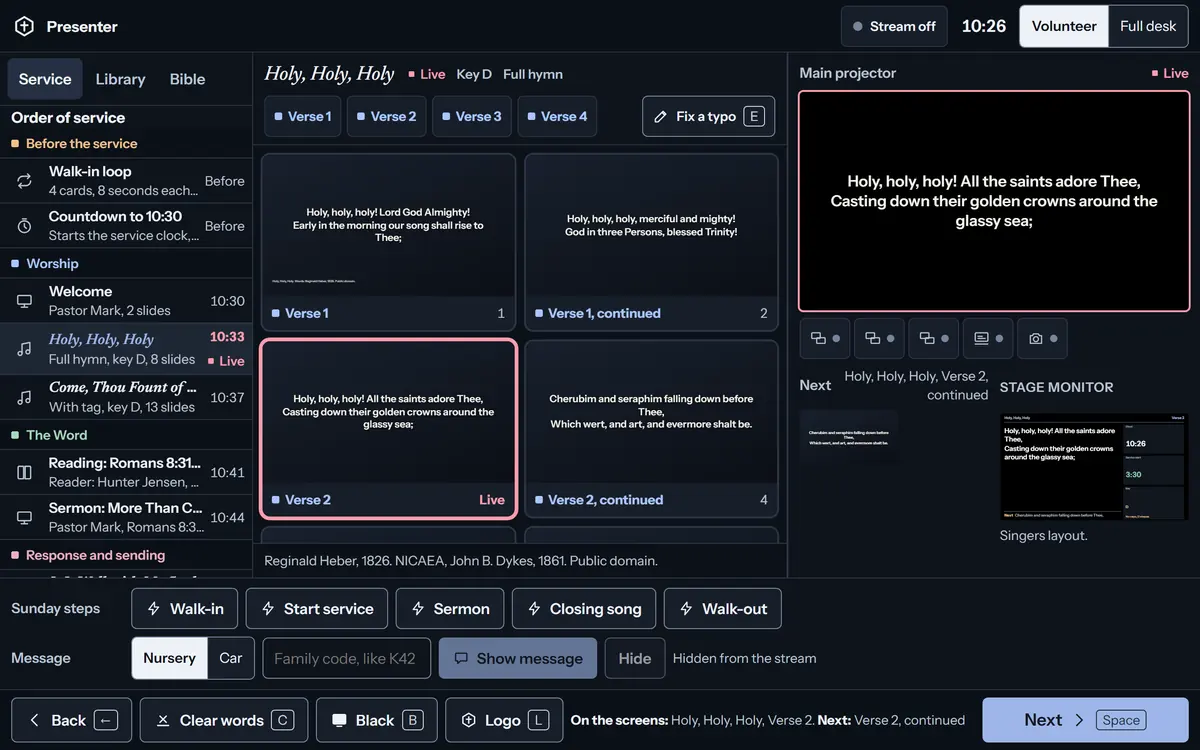Toggle the camera output icon

point(1042,339)
